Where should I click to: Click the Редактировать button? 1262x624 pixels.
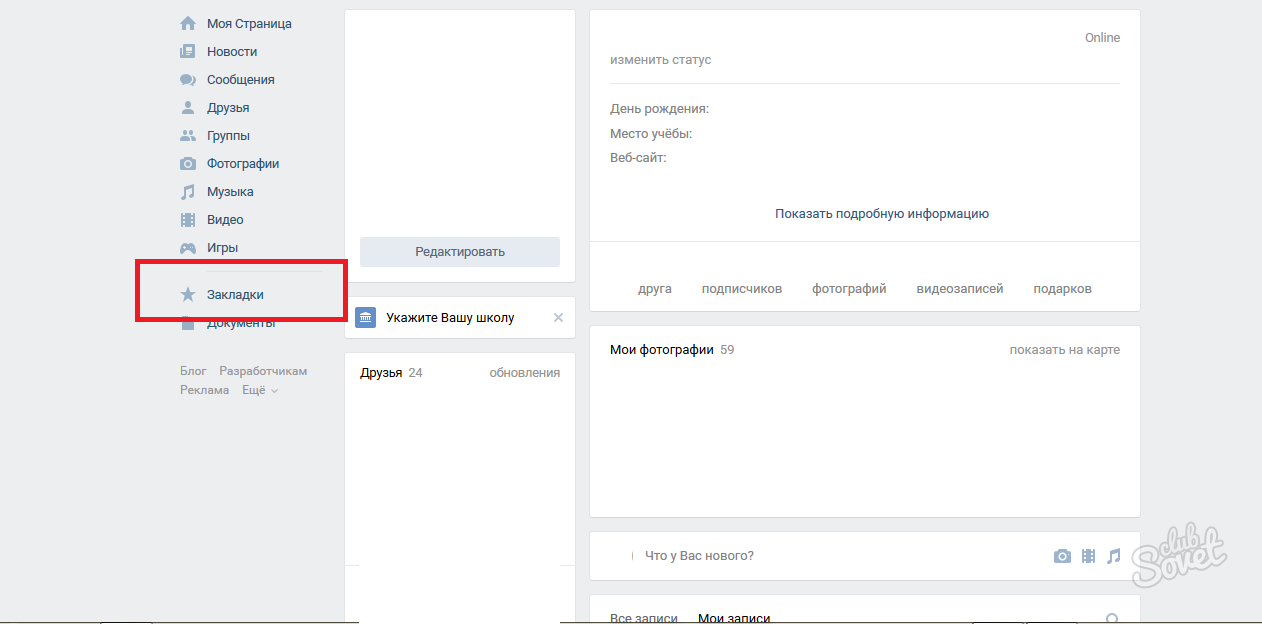click(x=460, y=252)
